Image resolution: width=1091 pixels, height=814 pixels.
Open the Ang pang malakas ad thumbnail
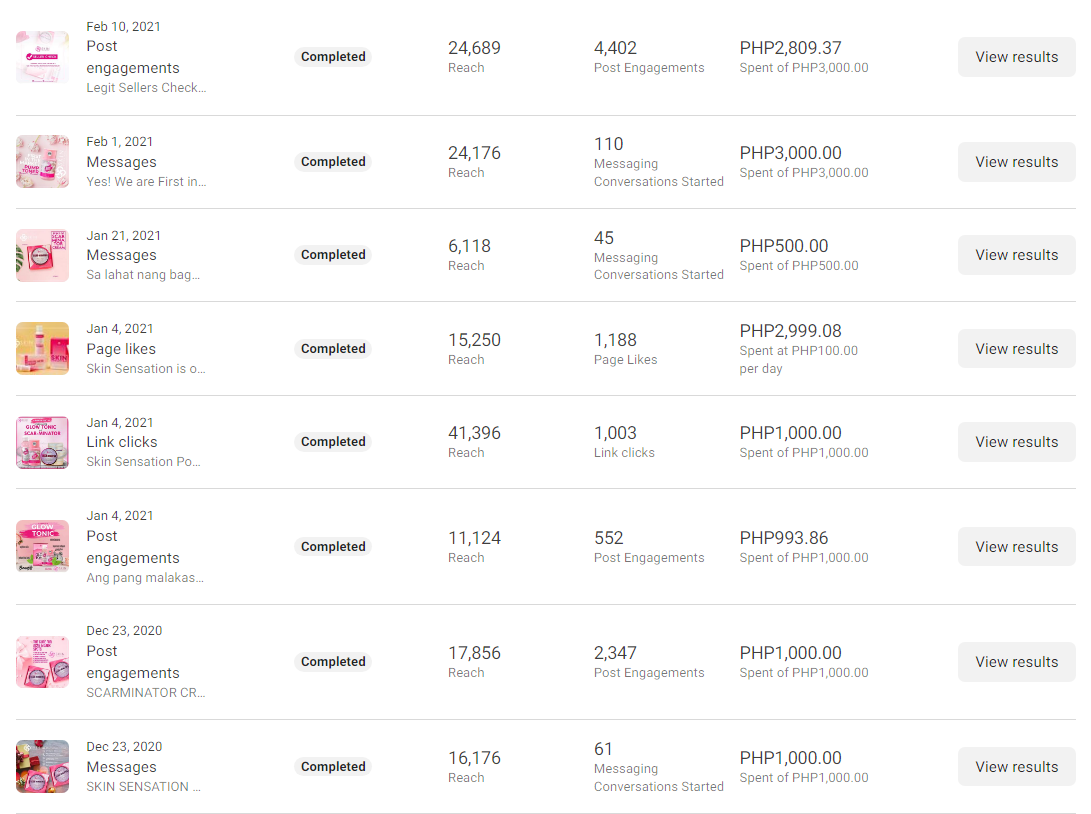click(42, 547)
